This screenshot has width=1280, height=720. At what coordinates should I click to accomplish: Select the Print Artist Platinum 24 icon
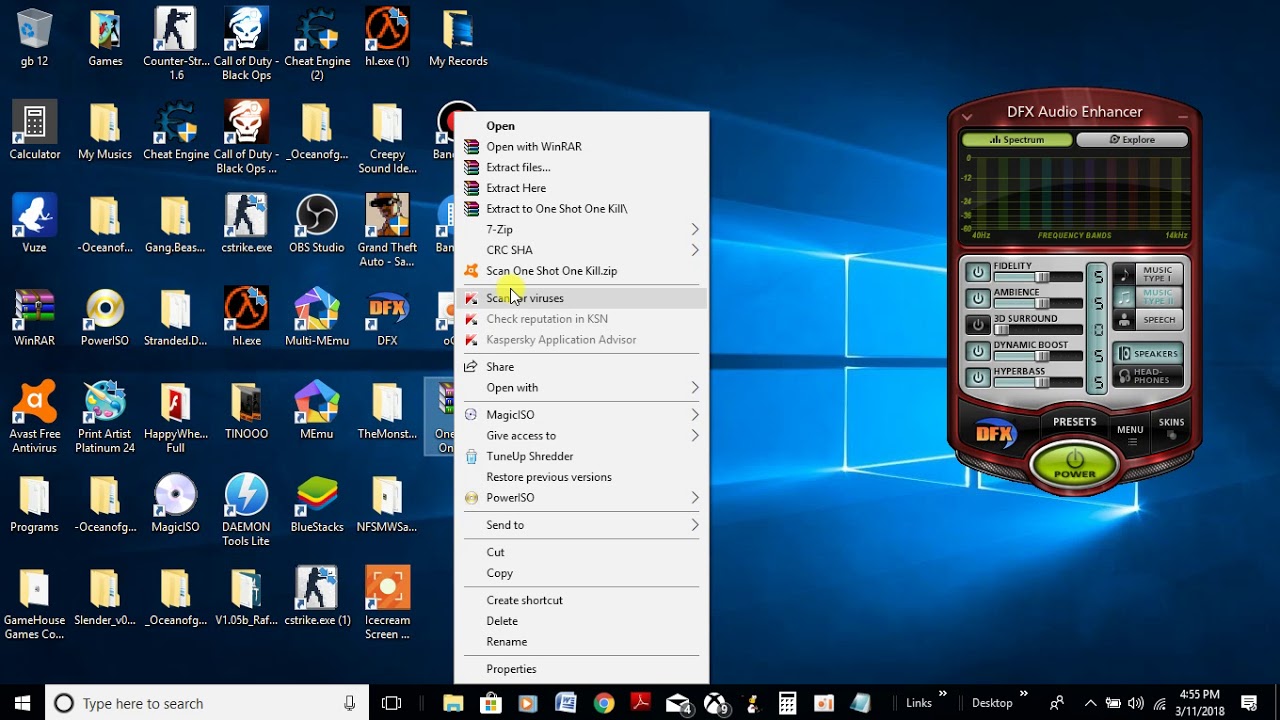coord(105,418)
